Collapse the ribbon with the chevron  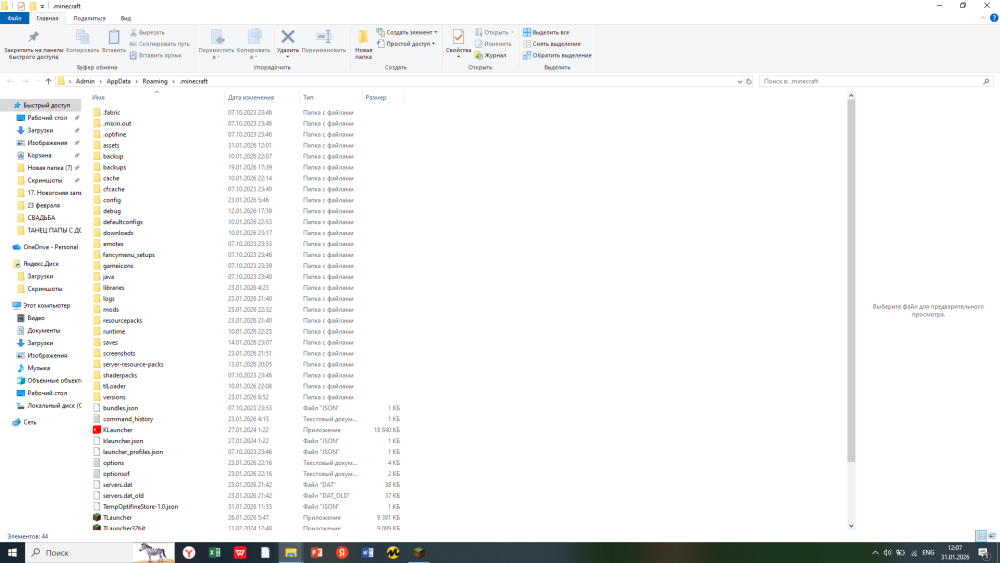pos(982,18)
